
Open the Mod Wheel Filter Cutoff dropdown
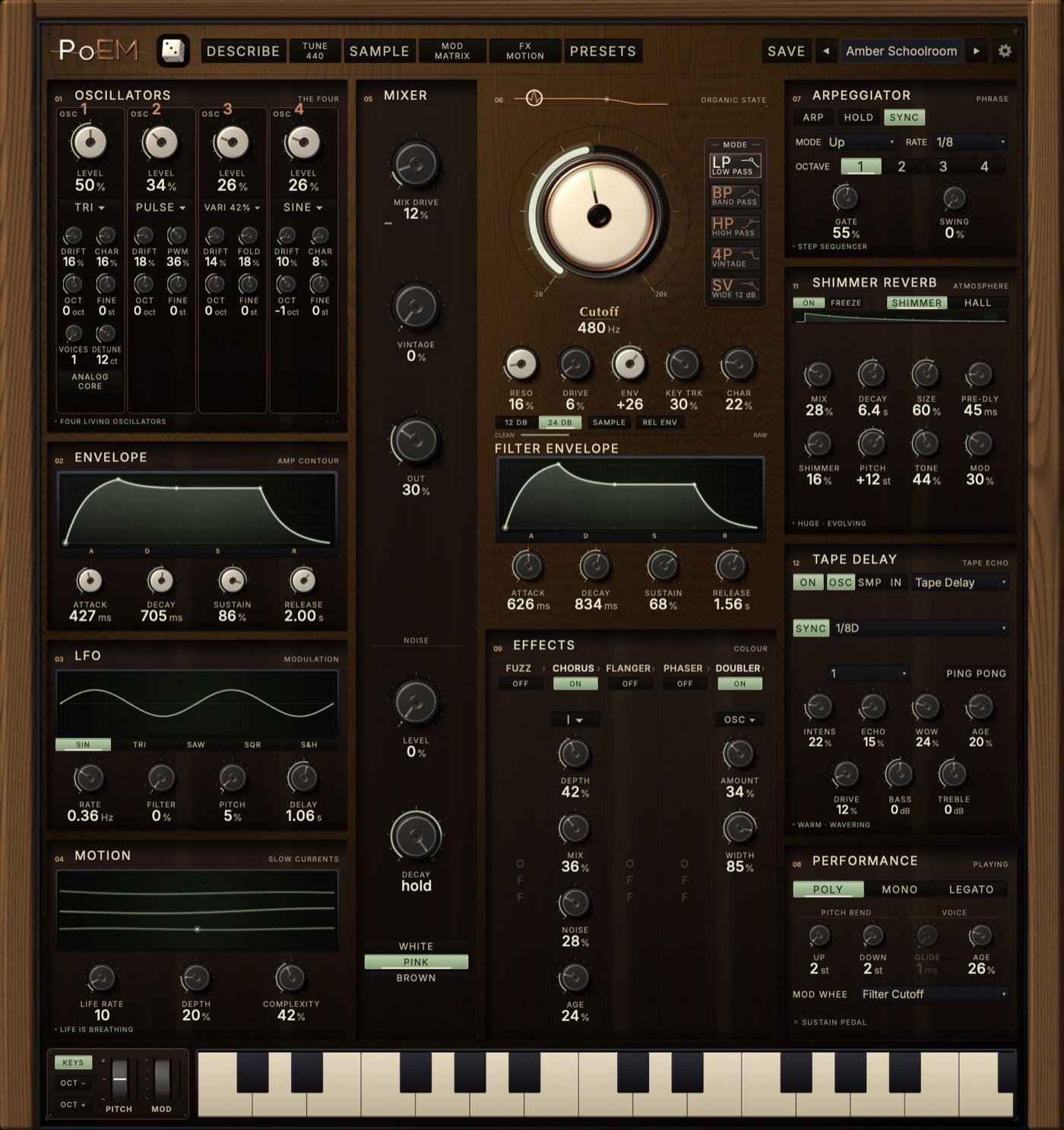click(x=934, y=994)
